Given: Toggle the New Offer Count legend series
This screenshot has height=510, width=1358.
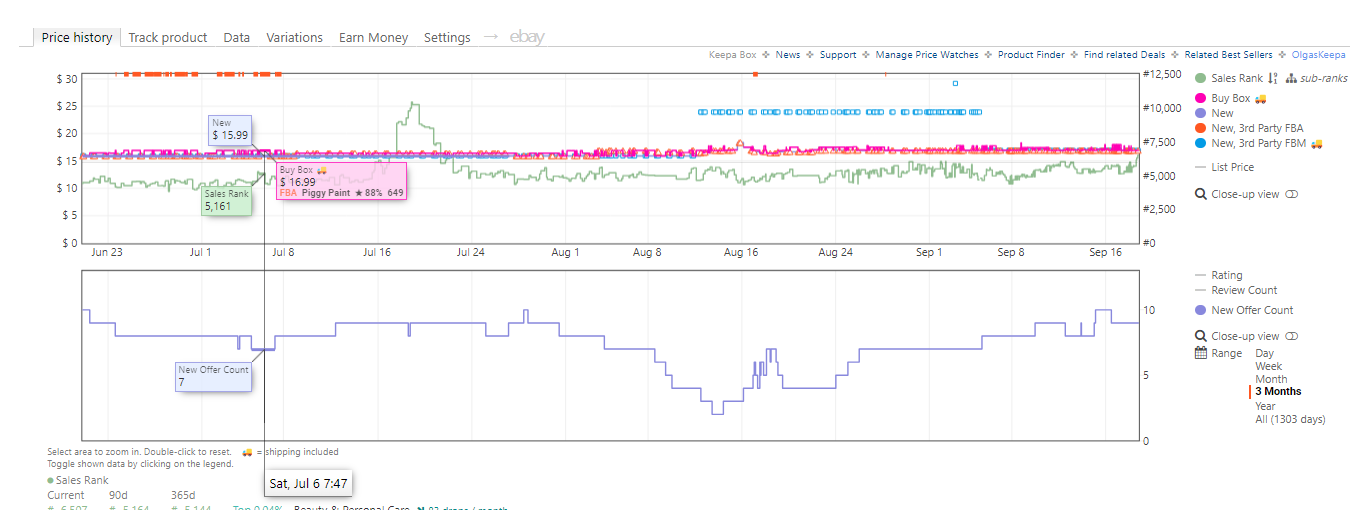Looking at the screenshot, I should pyautogui.click(x=1244, y=310).
